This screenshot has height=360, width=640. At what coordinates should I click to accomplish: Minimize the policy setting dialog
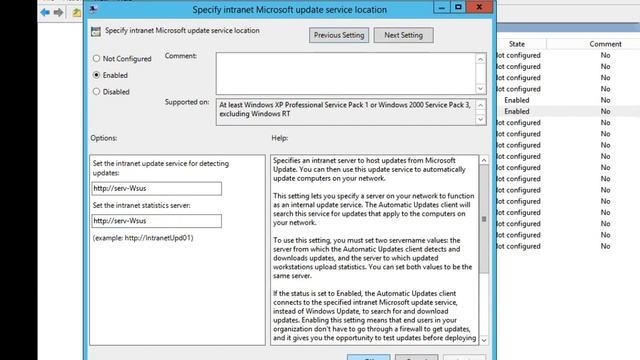tap(442, 7)
